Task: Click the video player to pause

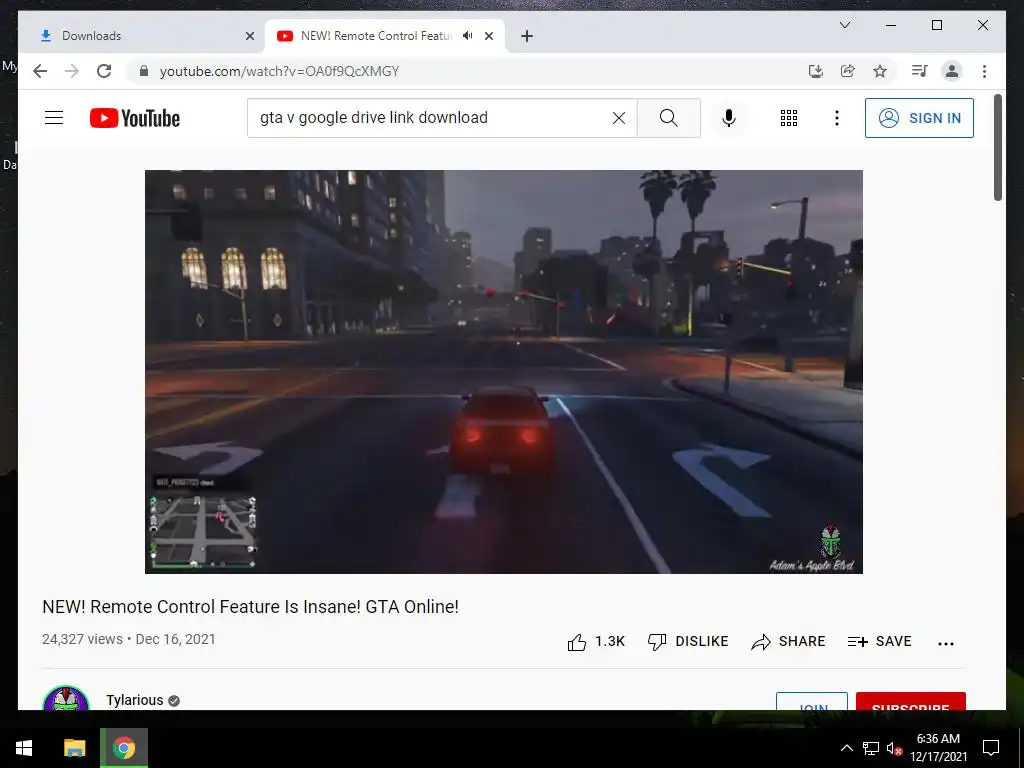Action: 504,372
